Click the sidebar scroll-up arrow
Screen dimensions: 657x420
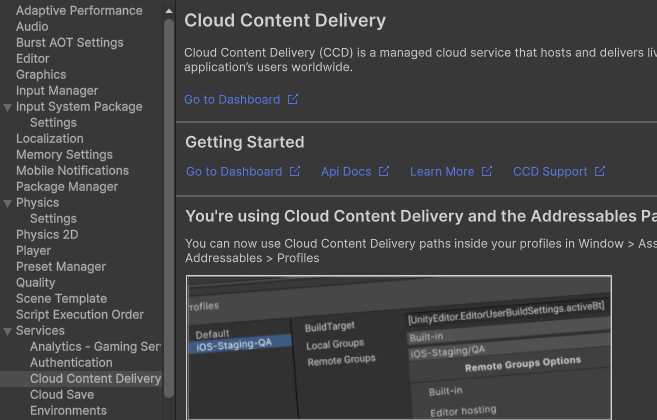[169, 11]
